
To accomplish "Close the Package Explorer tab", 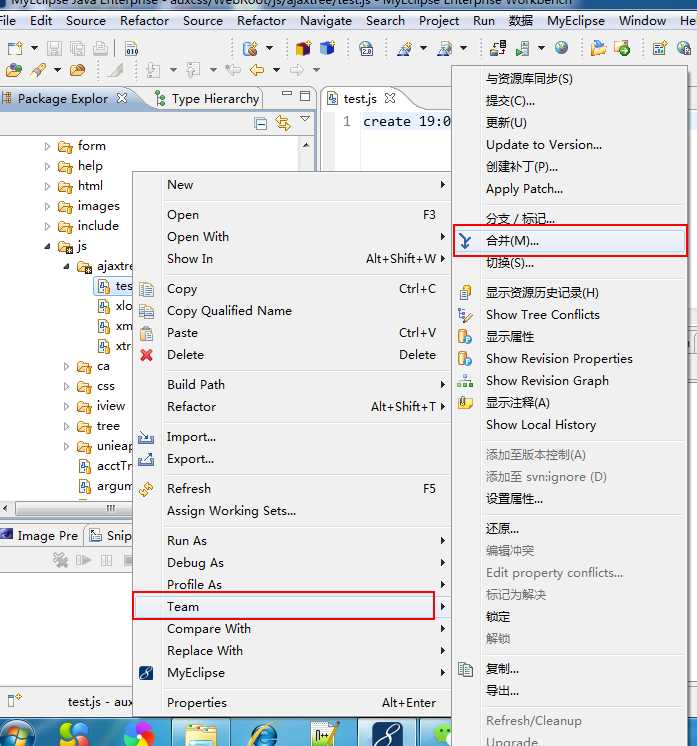I will coord(122,98).
